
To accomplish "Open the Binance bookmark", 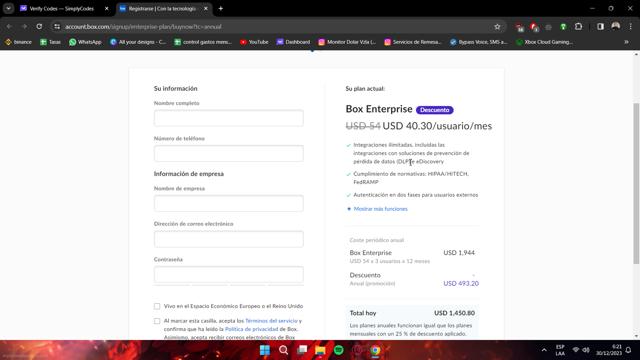I will [18, 42].
